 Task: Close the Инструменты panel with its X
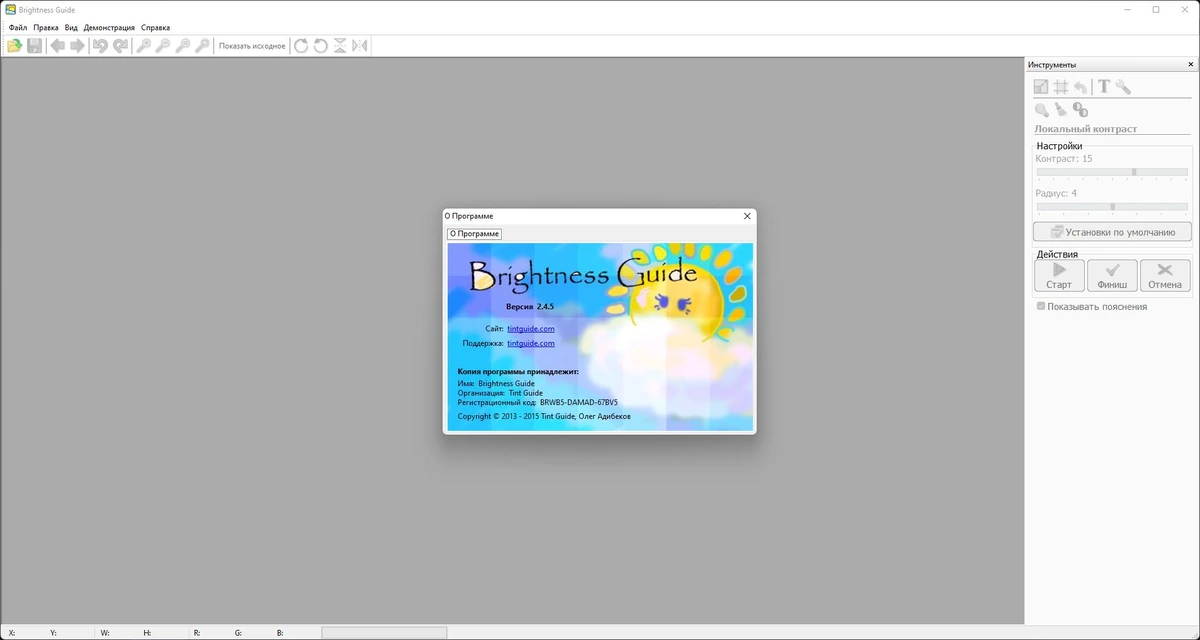pyautogui.click(x=1189, y=65)
